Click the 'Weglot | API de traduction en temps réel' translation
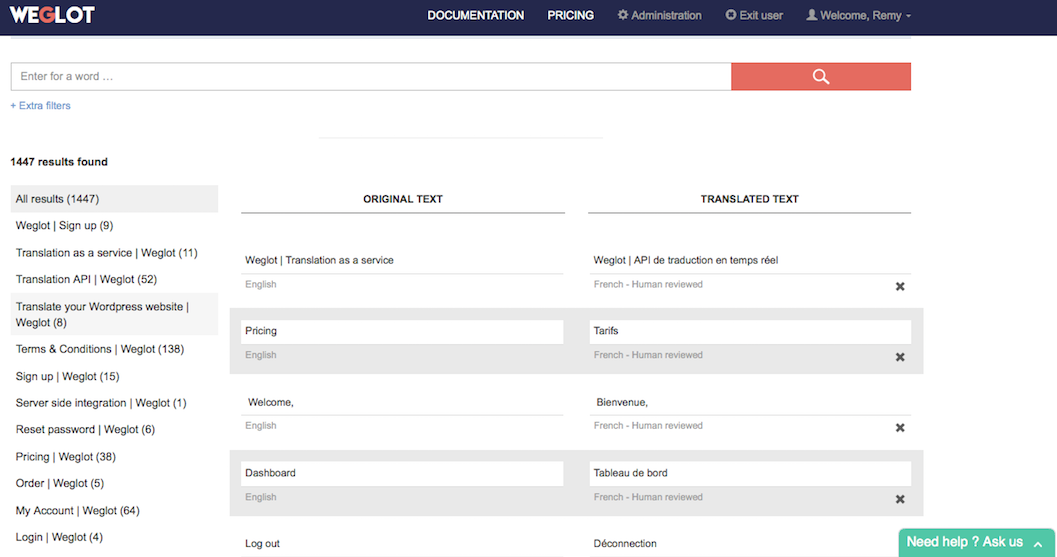Image resolution: width=1057 pixels, height=557 pixels. point(686,260)
